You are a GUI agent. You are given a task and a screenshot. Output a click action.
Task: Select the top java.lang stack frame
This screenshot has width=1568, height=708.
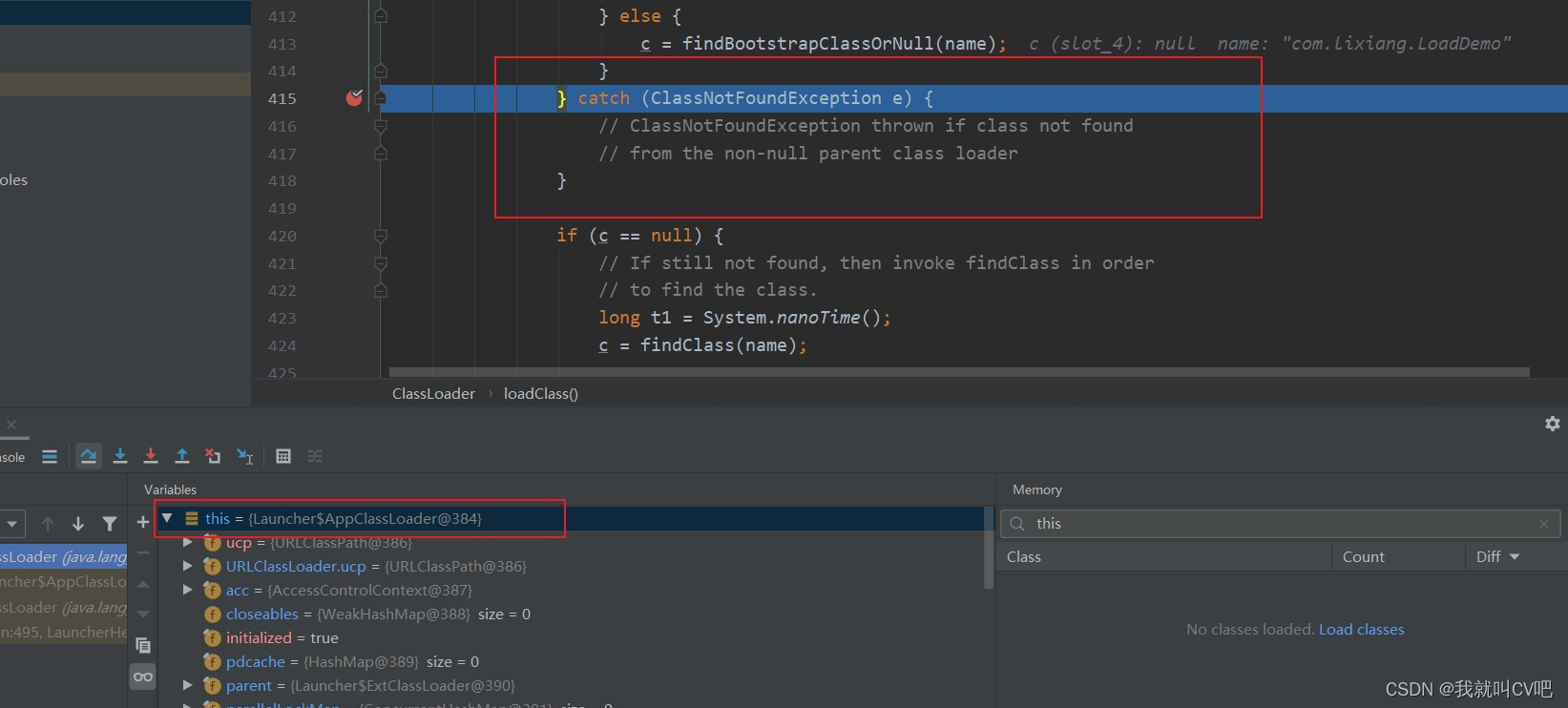(x=63, y=556)
